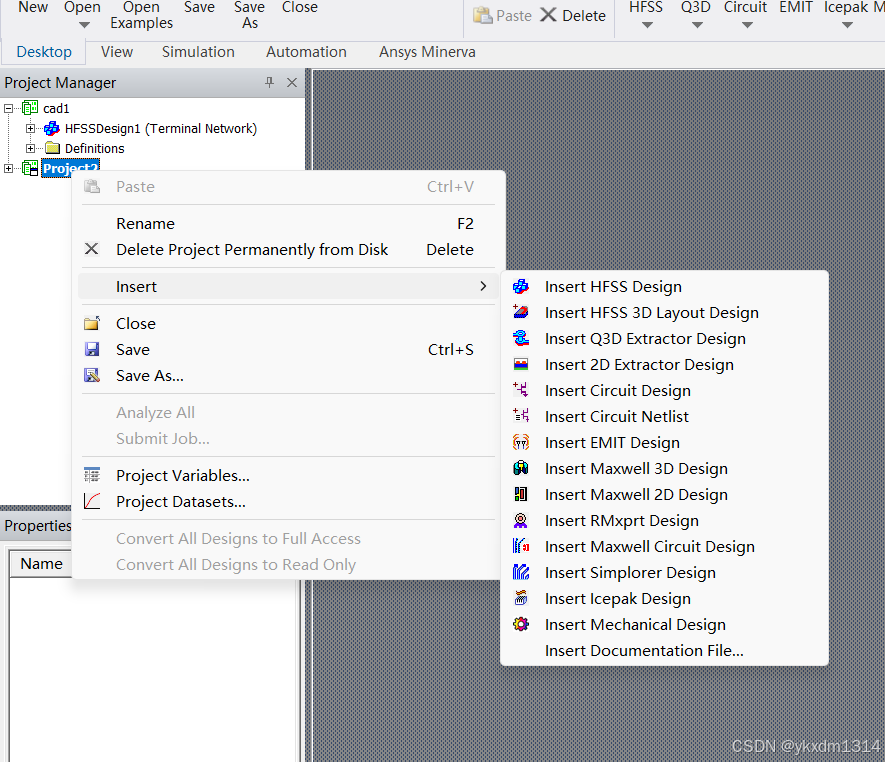
Task: Switch to the Automation ribbon tab
Action: click(306, 52)
